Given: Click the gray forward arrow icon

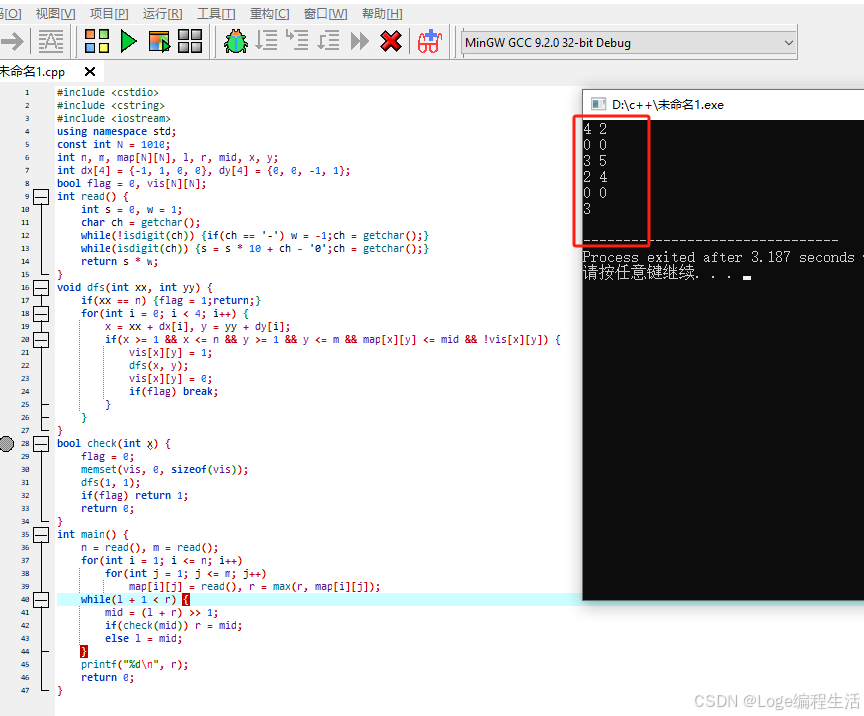Looking at the screenshot, I should [12, 41].
